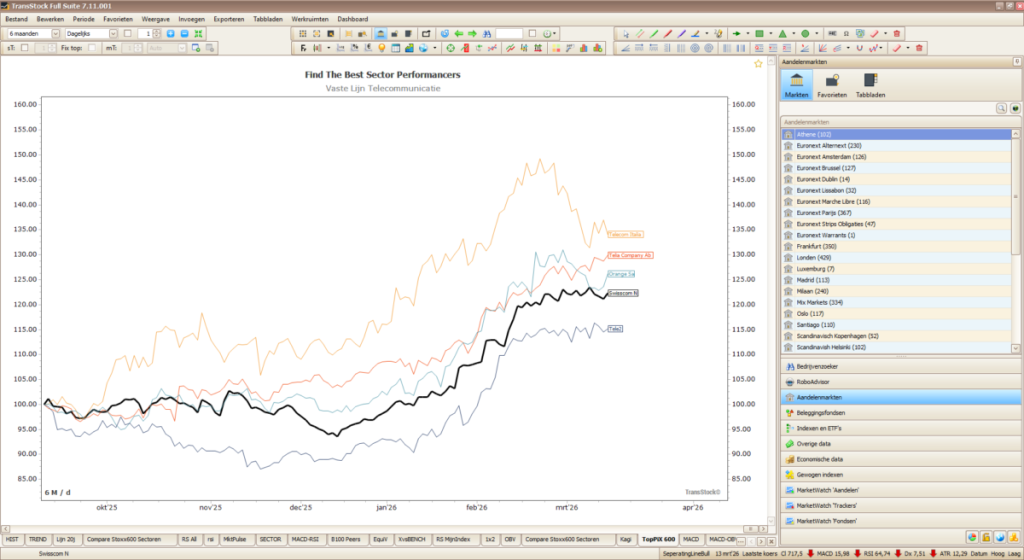Viewport: 1024px width, 560px height.
Task: Open the Favorieten panel icon
Action: point(832,85)
